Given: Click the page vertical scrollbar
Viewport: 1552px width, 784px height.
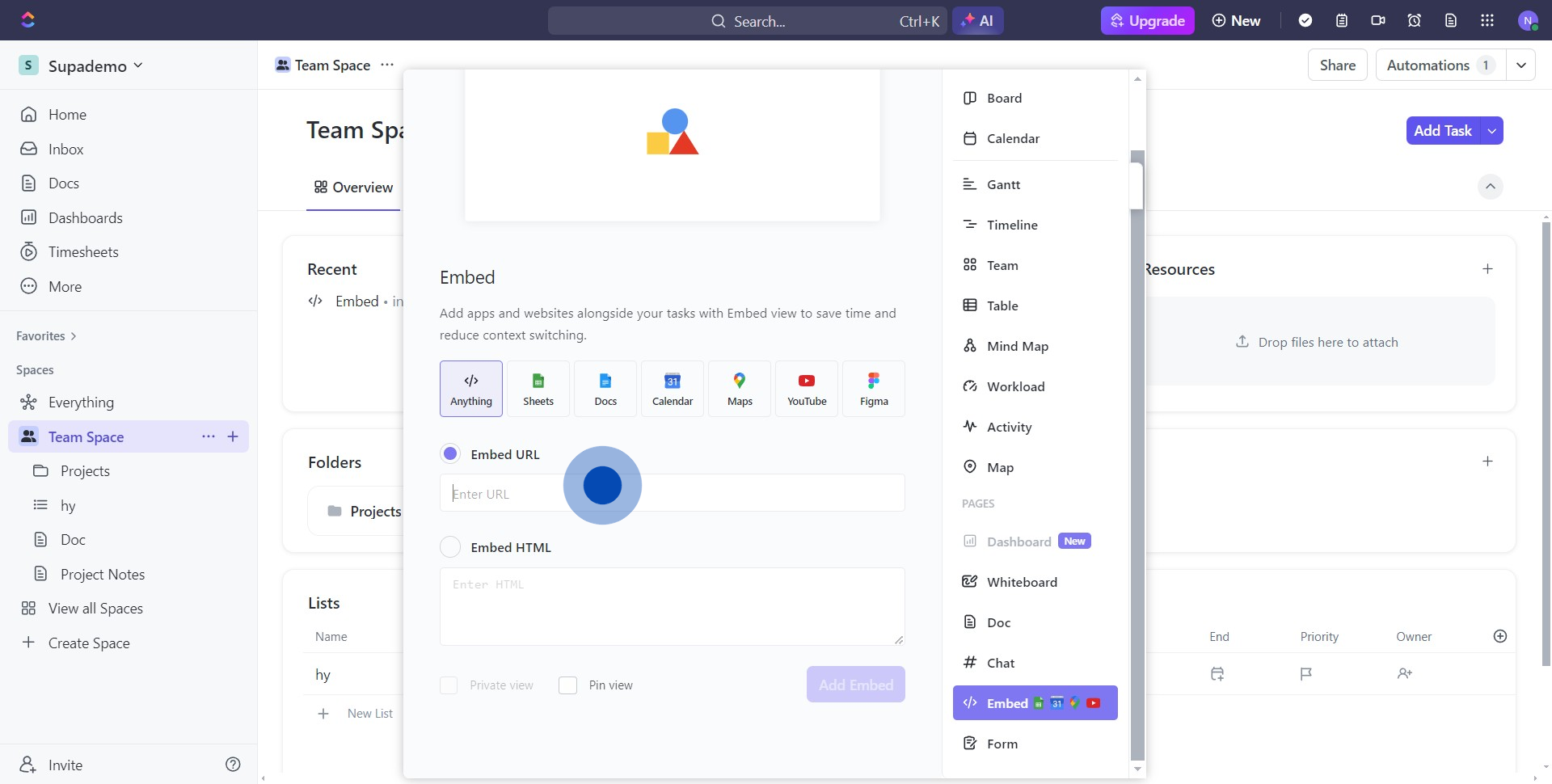Looking at the screenshot, I should (x=1546, y=445).
